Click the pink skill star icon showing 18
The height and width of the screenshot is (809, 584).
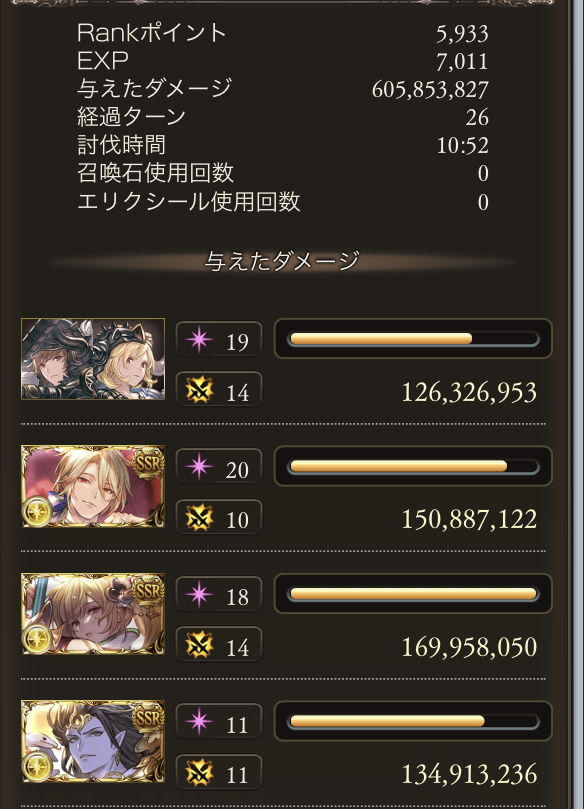pyautogui.click(x=199, y=595)
